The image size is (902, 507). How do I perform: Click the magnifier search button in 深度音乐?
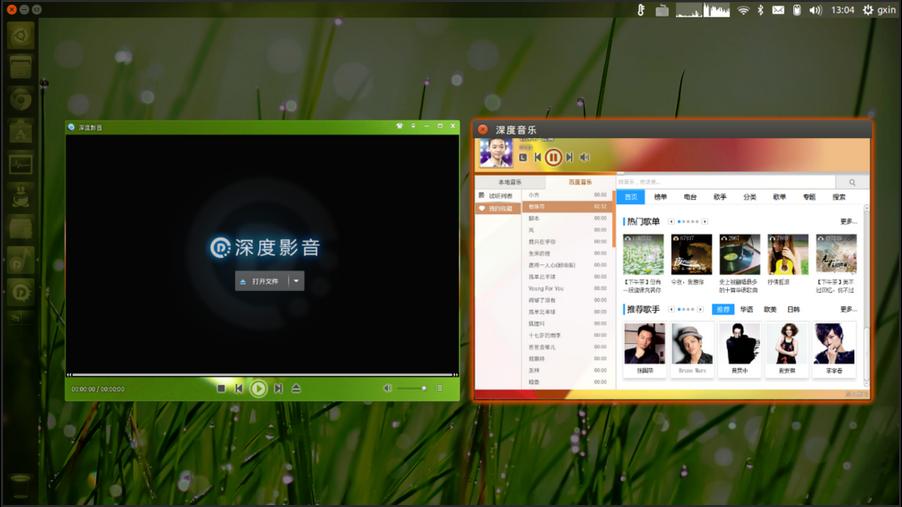852,182
